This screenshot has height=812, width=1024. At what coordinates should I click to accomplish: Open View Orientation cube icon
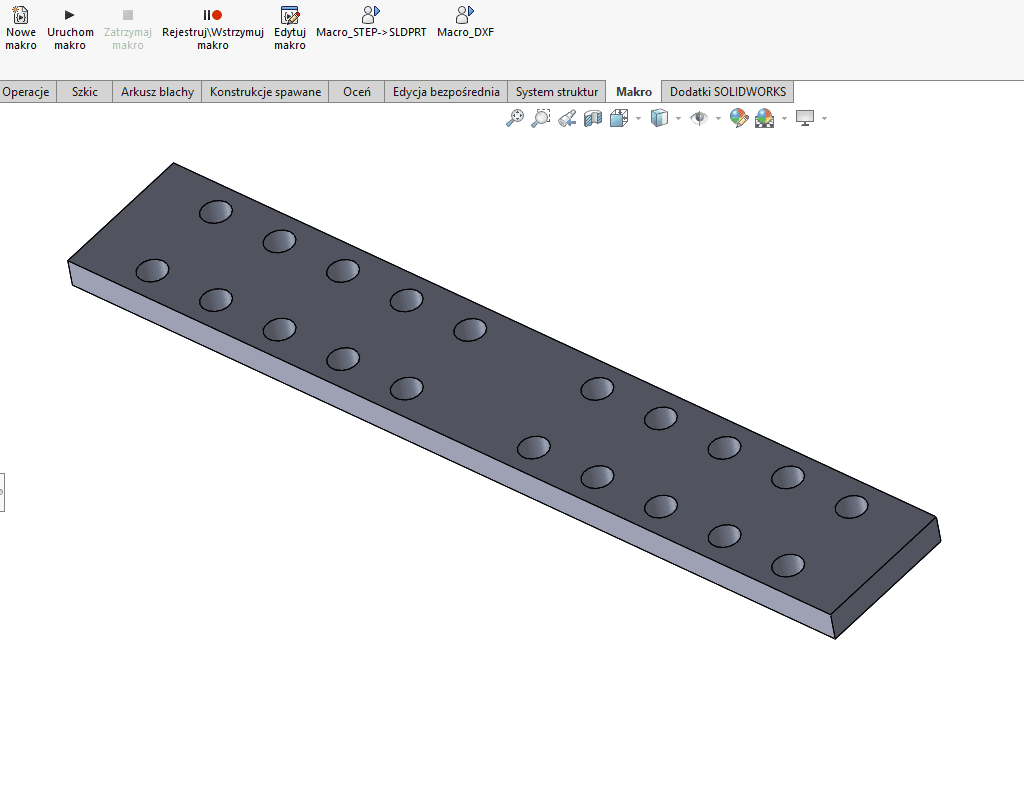619,118
